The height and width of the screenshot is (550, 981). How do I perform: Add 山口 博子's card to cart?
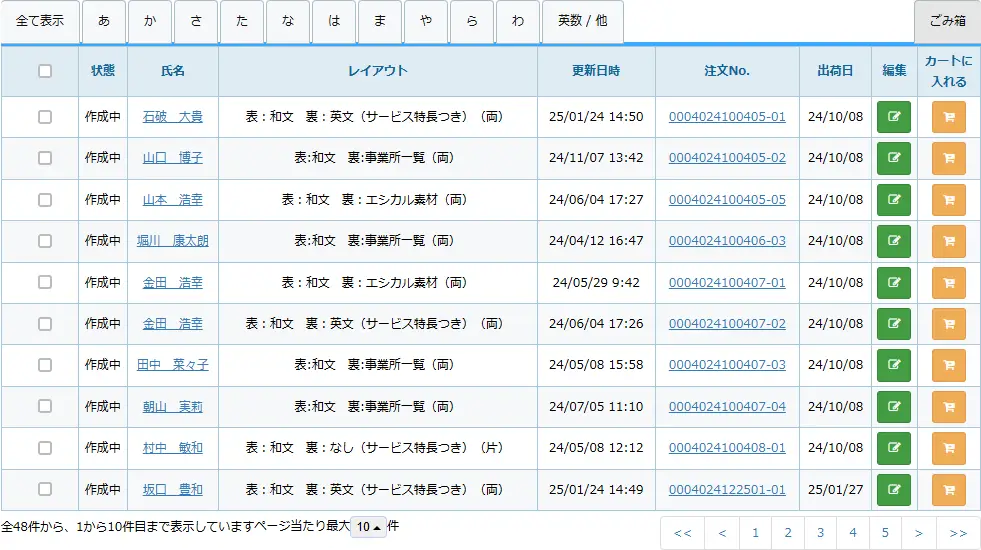point(948,158)
